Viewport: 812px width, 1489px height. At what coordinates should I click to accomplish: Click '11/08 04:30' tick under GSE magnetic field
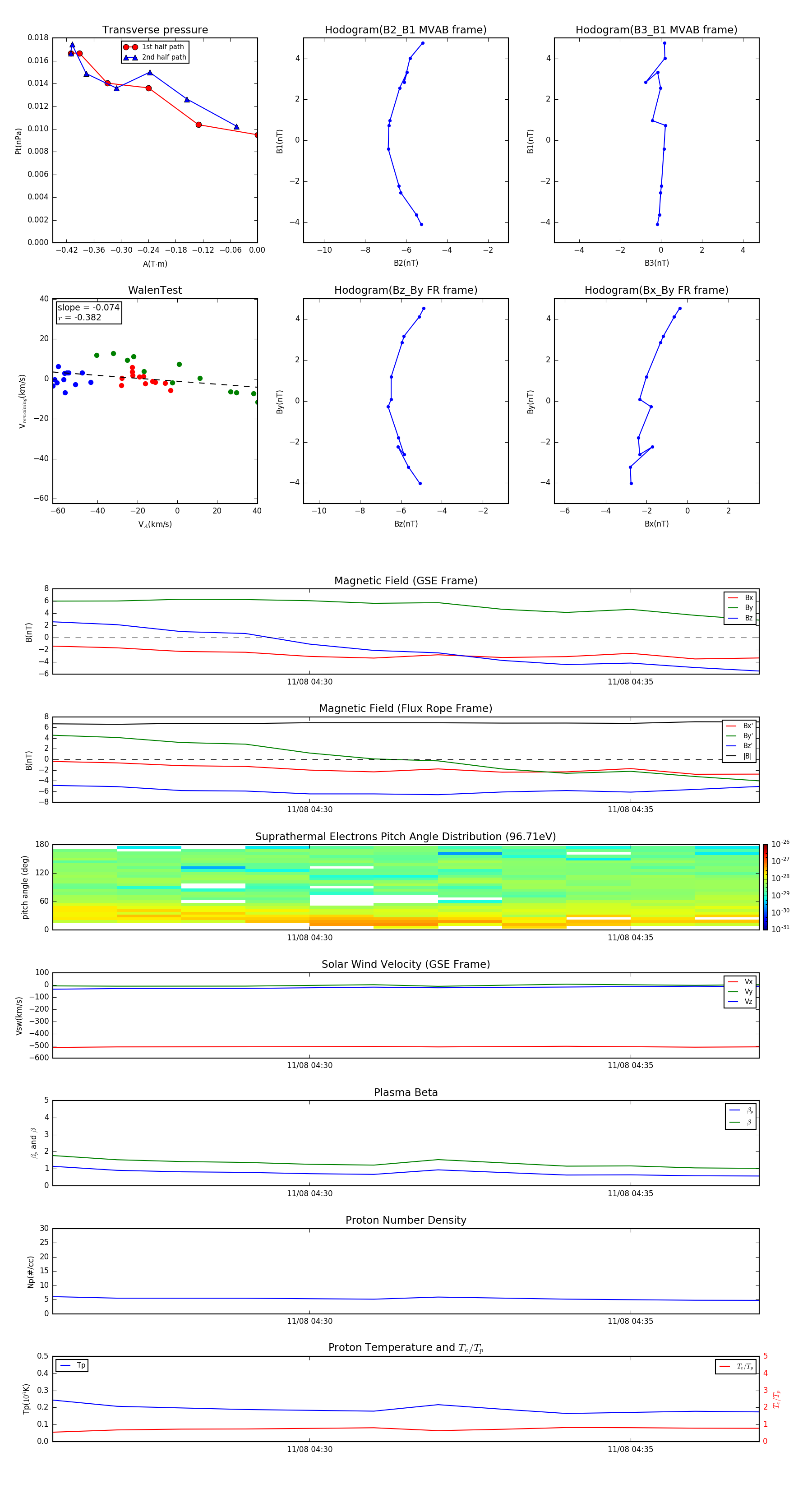pyautogui.click(x=310, y=682)
